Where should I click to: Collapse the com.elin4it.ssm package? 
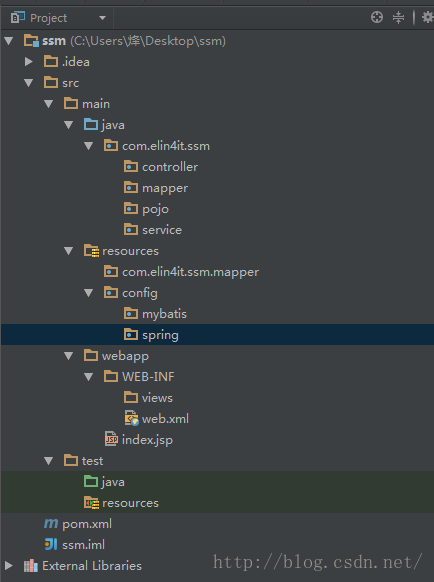[x=89, y=146]
